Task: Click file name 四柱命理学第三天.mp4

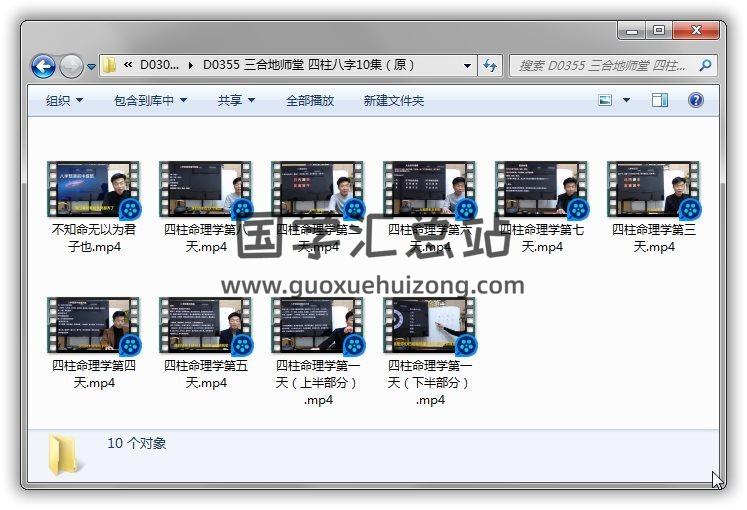Action: click(x=654, y=238)
